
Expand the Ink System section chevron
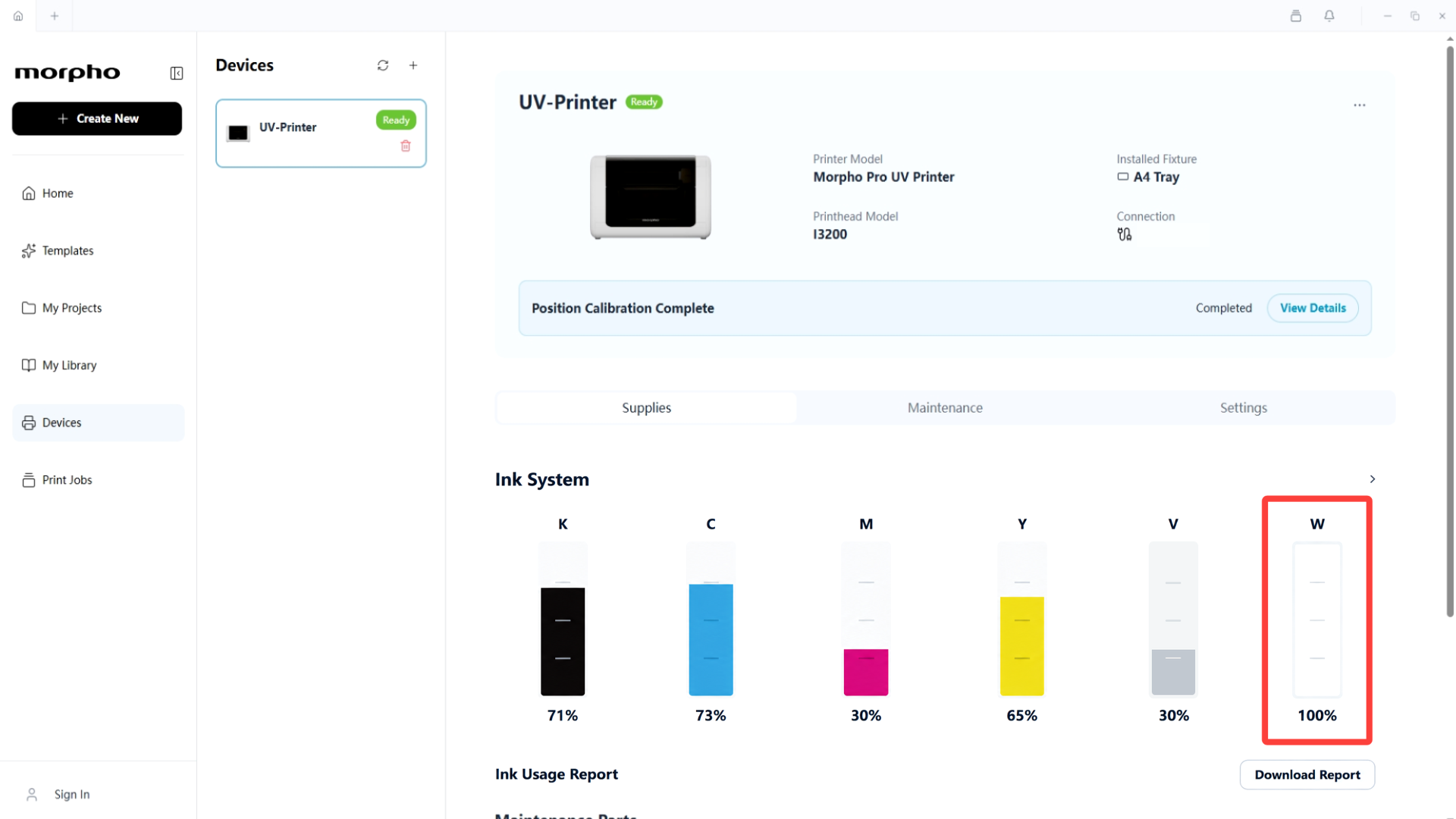tap(1373, 479)
